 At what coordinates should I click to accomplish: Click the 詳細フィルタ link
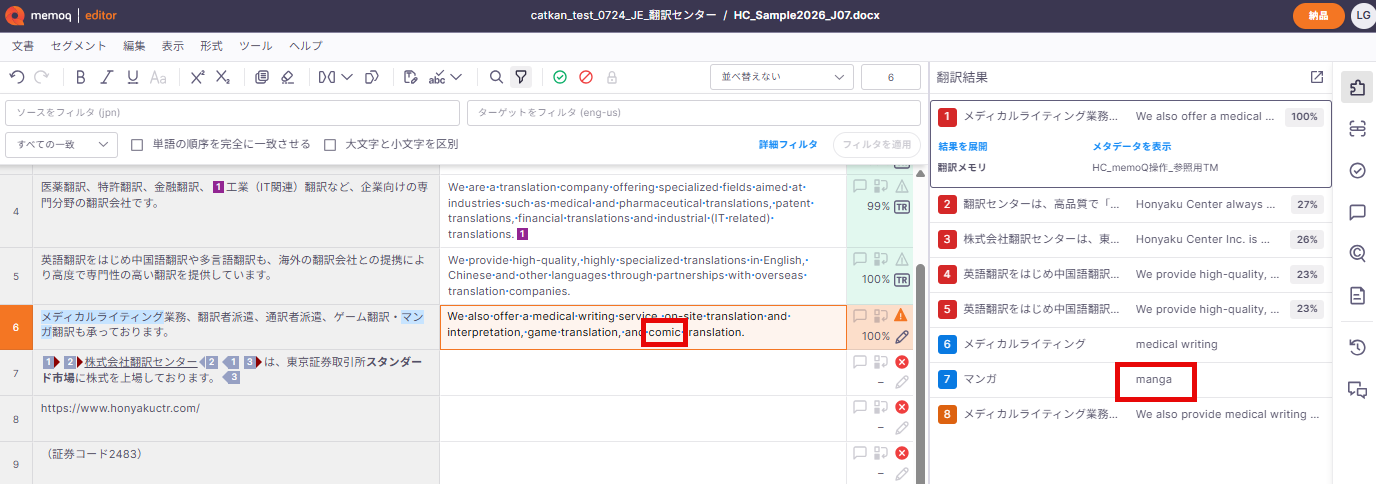788,144
